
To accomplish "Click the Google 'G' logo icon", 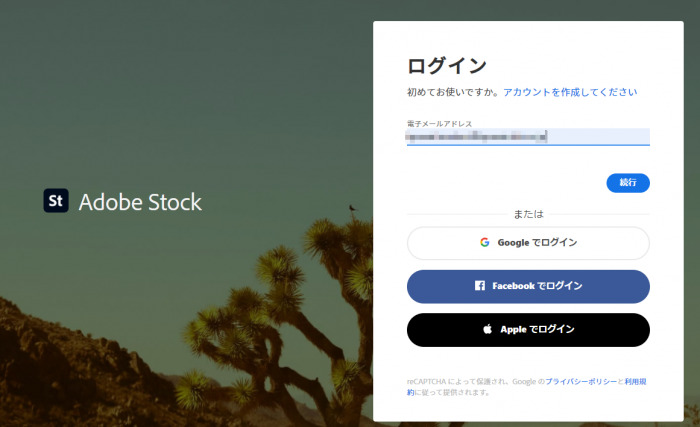I will 485,243.
